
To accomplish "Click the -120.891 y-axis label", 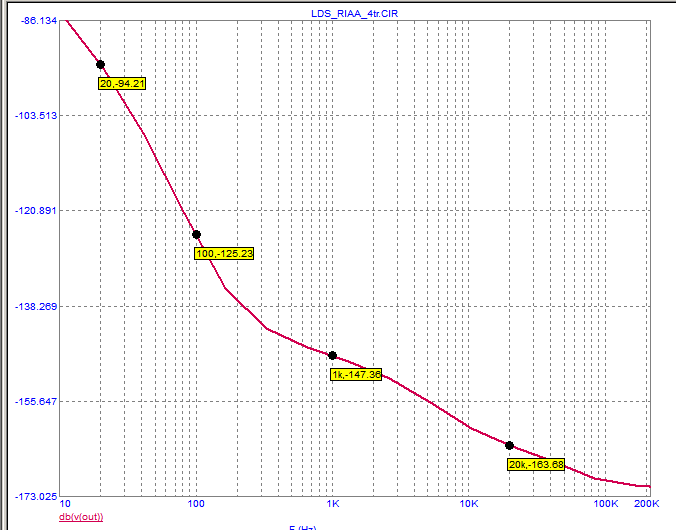I will pyautogui.click(x=36, y=210).
